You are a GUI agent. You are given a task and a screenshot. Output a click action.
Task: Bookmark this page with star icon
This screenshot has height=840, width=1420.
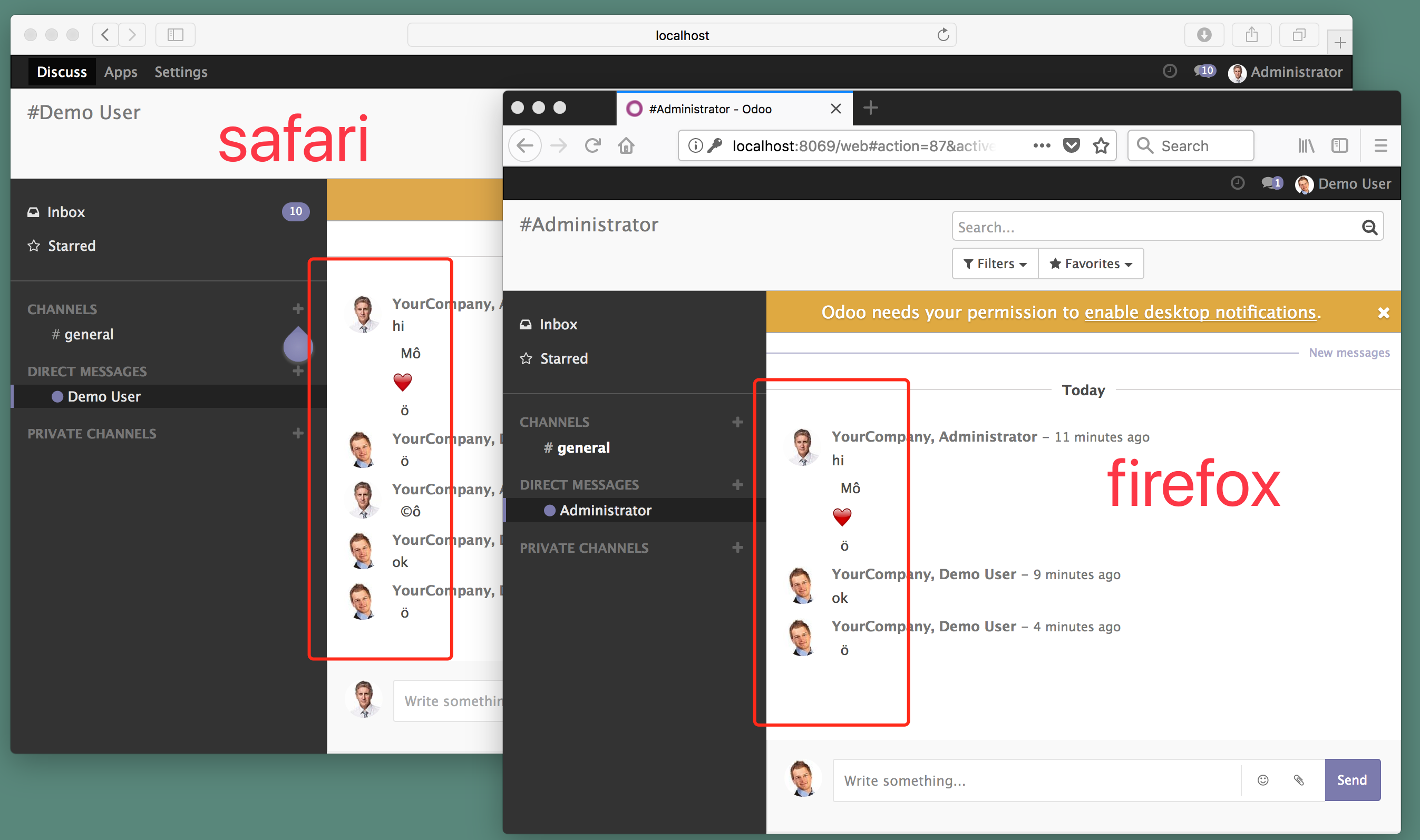1101,146
